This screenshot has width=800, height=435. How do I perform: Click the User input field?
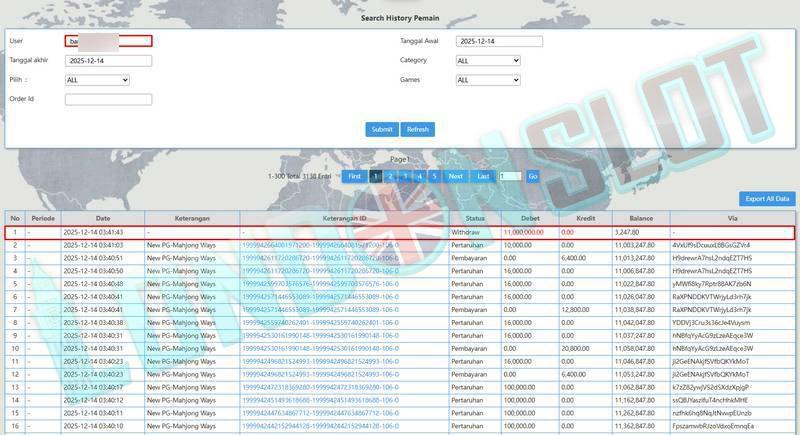(108, 41)
